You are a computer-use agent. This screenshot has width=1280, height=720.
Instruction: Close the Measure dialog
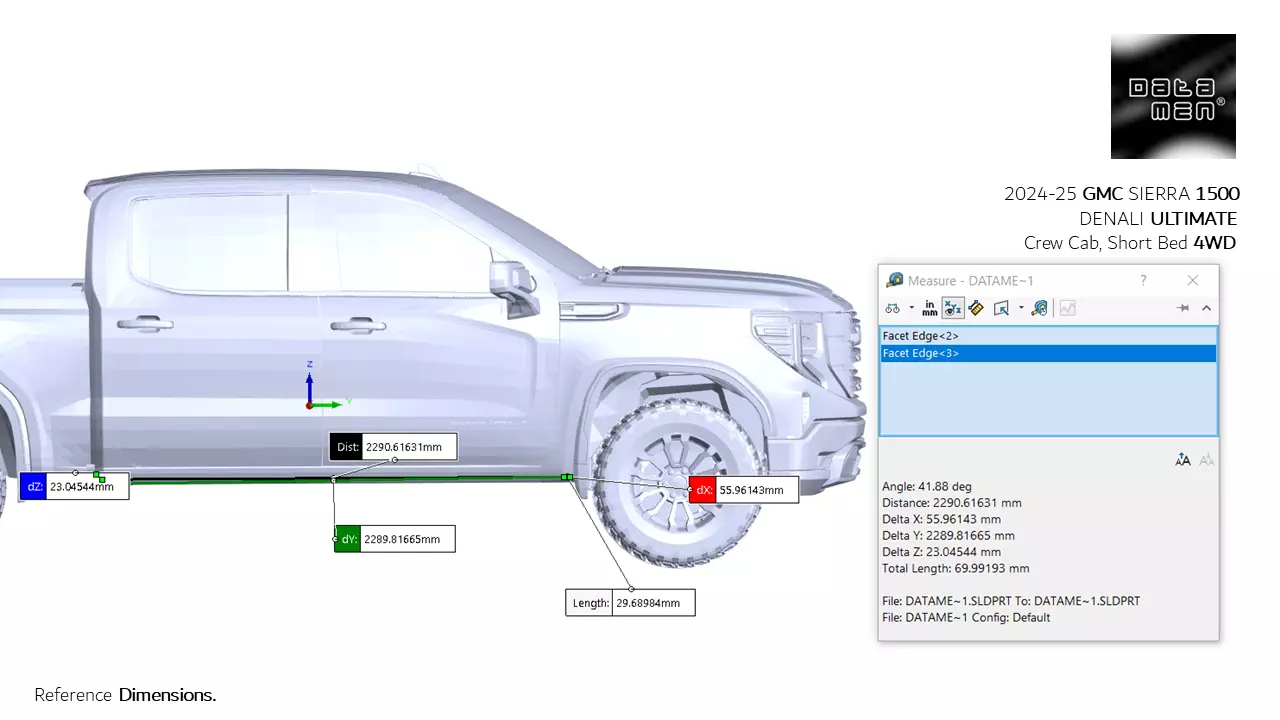pyautogui.click(x=1192, y=280)
